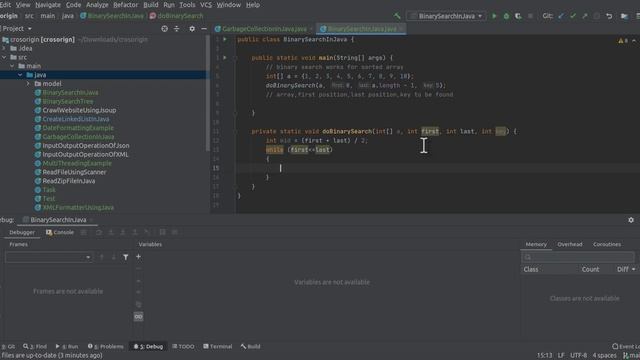Click the run gutter arrow beside main method

click(x=225, y=58)
